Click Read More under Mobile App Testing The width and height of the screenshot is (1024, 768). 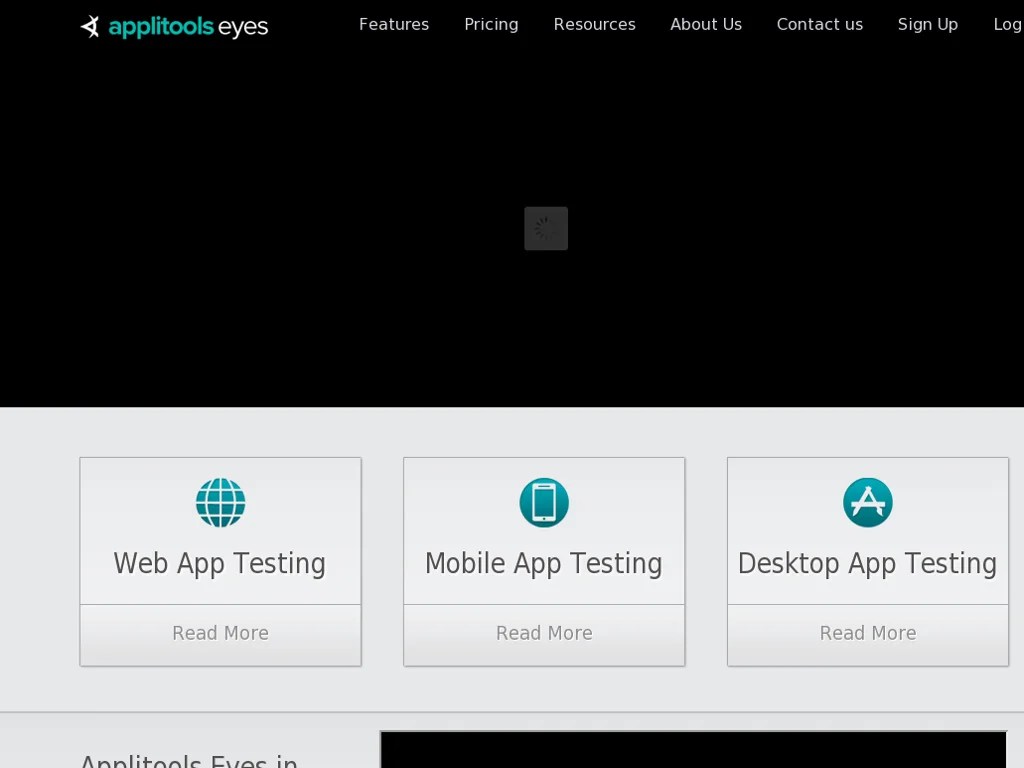pos(544,633)
